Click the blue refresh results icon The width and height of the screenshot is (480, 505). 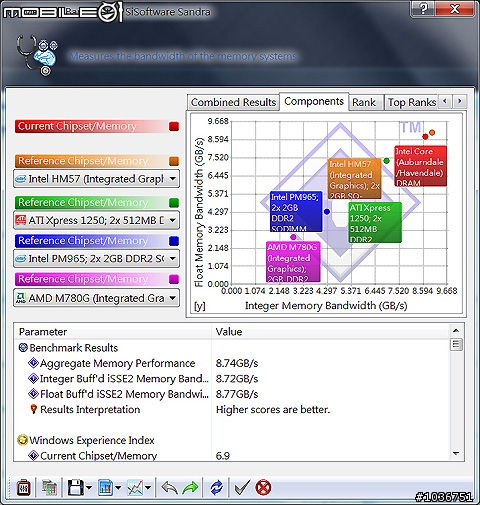pos(216,488)
